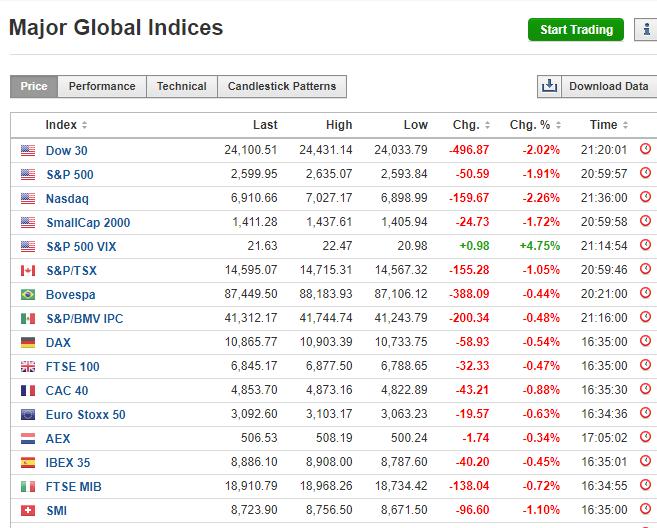Click the clock icon in DAX row
Screen dimensions: 657x528
point(645,342)
